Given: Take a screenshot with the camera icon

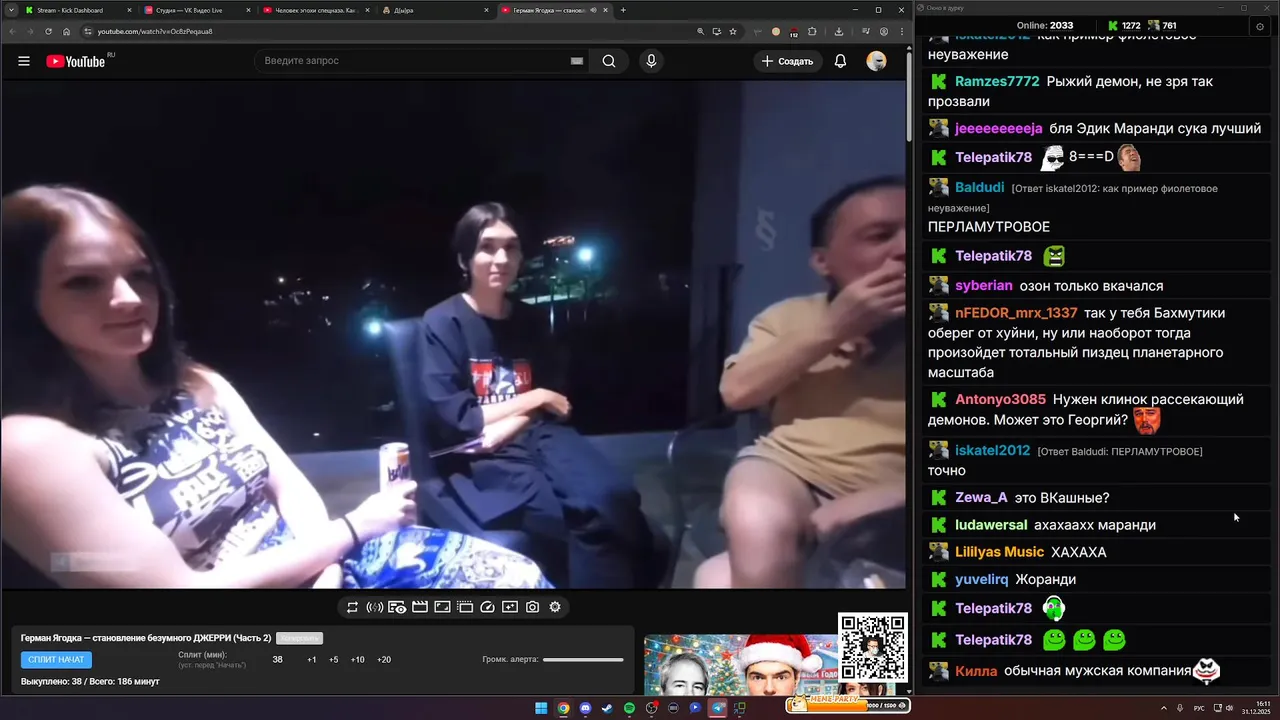Looking at the screenshot, I should (532, 607).
